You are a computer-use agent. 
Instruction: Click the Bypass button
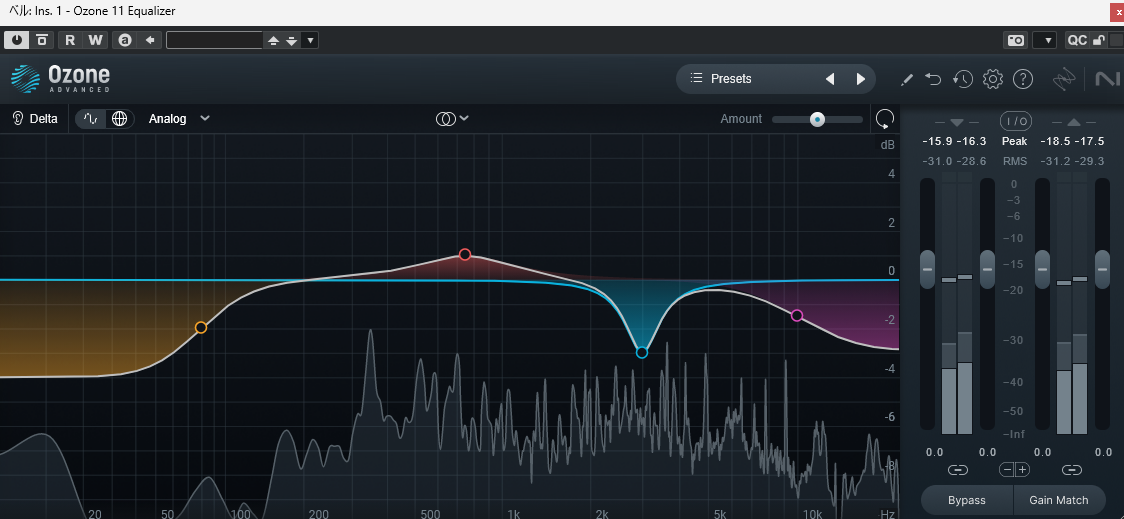click(x=966, y=500)
